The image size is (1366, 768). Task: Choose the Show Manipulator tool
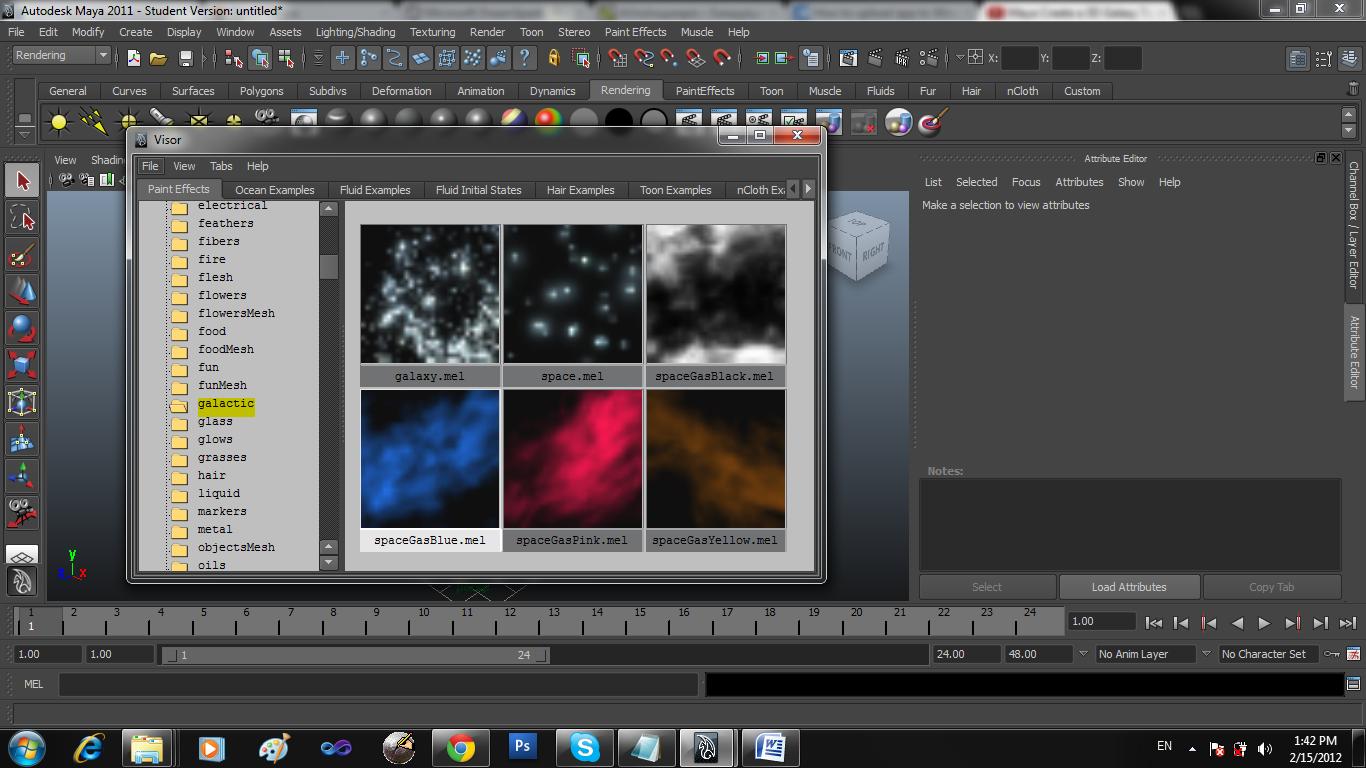tap(22, 476)
